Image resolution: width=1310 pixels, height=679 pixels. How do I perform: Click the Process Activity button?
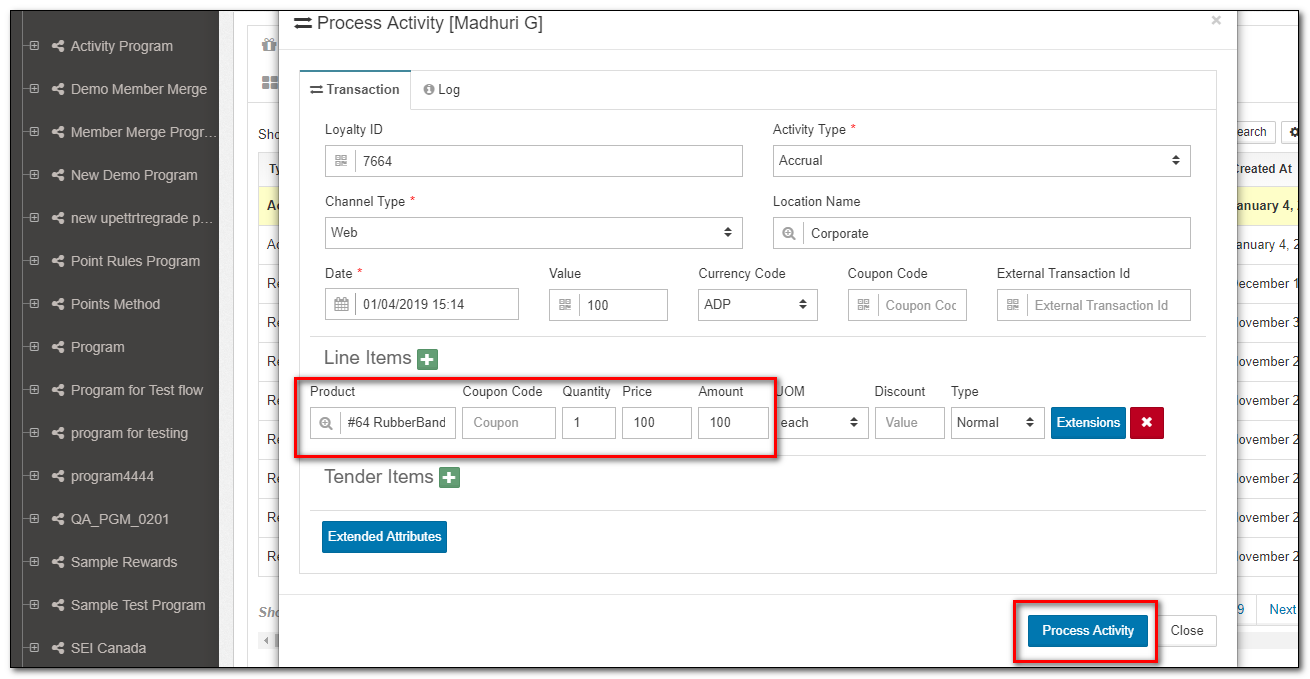tap(1087, 631)
